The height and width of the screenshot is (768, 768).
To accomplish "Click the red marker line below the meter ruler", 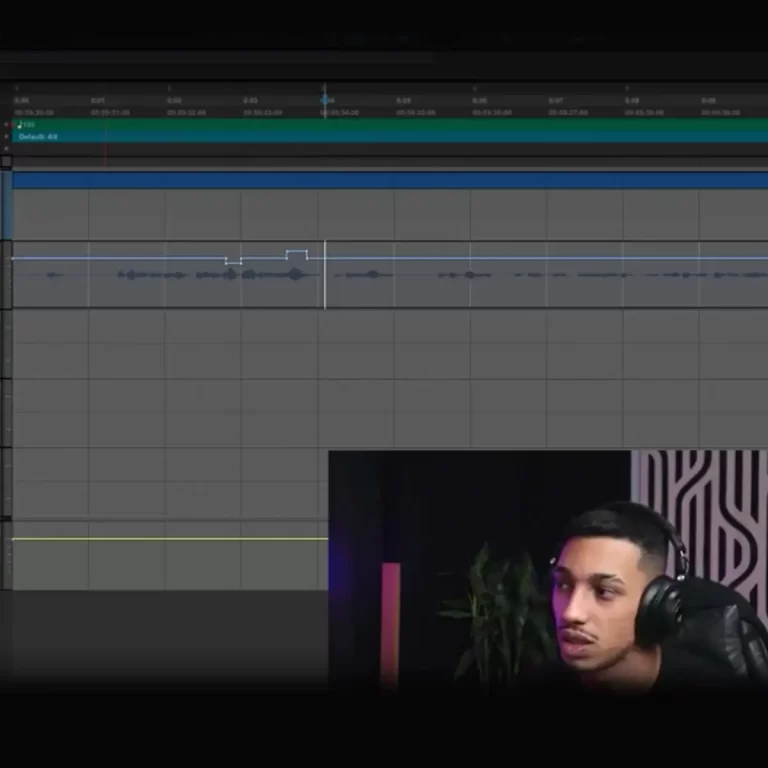I will (105, 150).
